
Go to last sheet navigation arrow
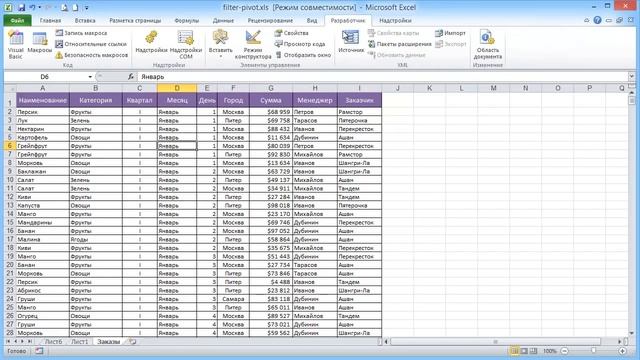click(x=29, y=341)
